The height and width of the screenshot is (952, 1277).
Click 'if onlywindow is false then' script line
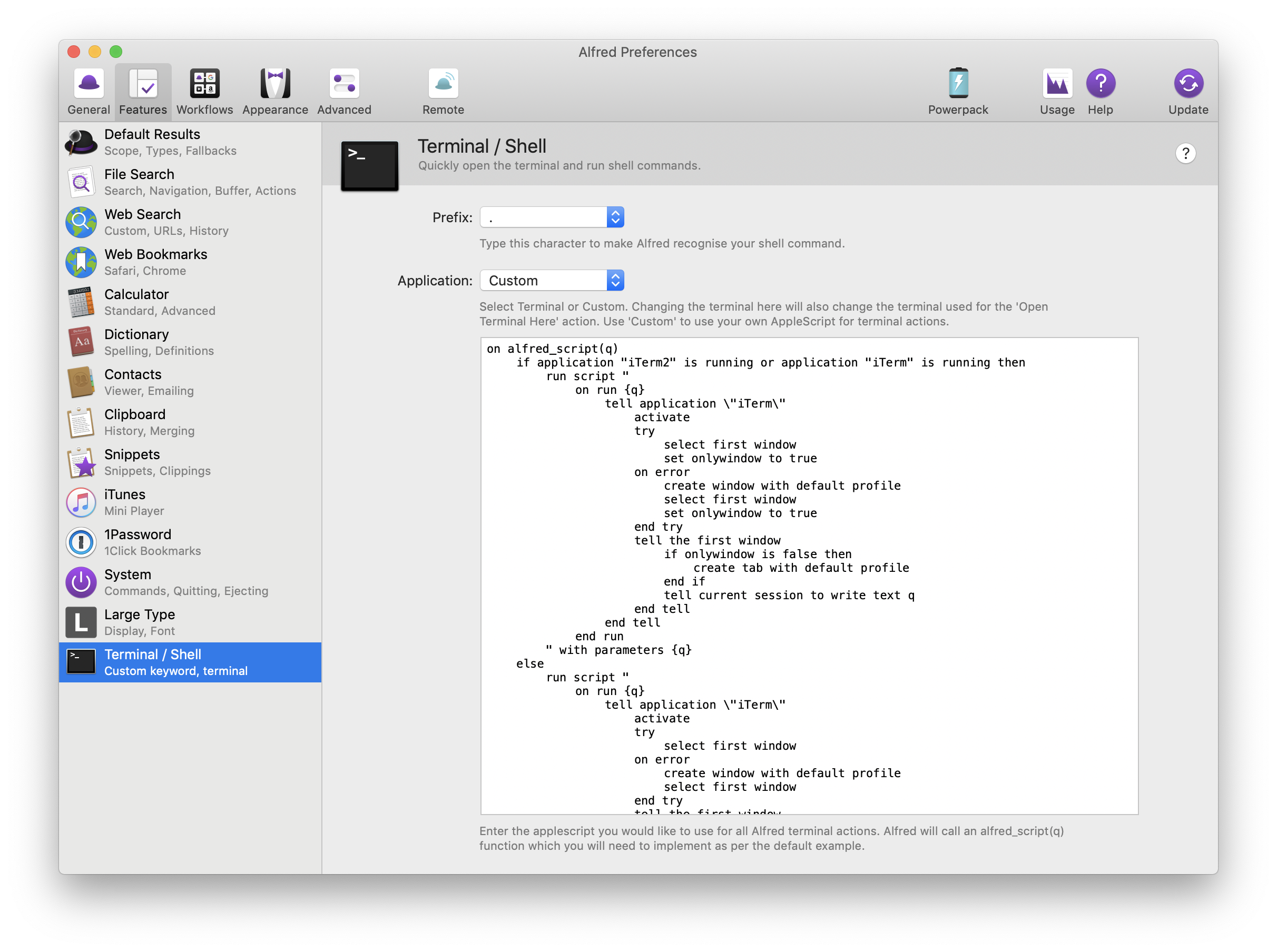[x=758, y=554]
